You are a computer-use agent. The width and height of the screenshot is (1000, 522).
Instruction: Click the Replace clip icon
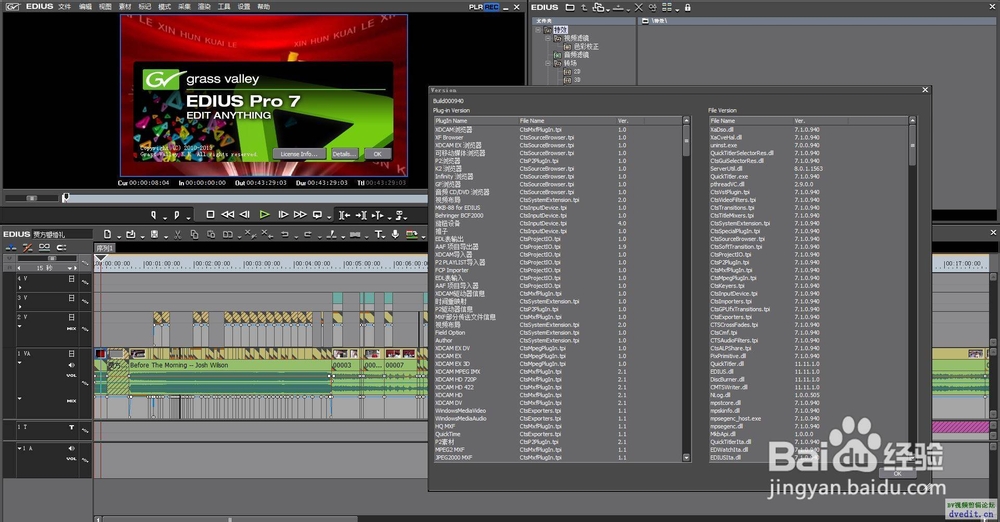227,235
